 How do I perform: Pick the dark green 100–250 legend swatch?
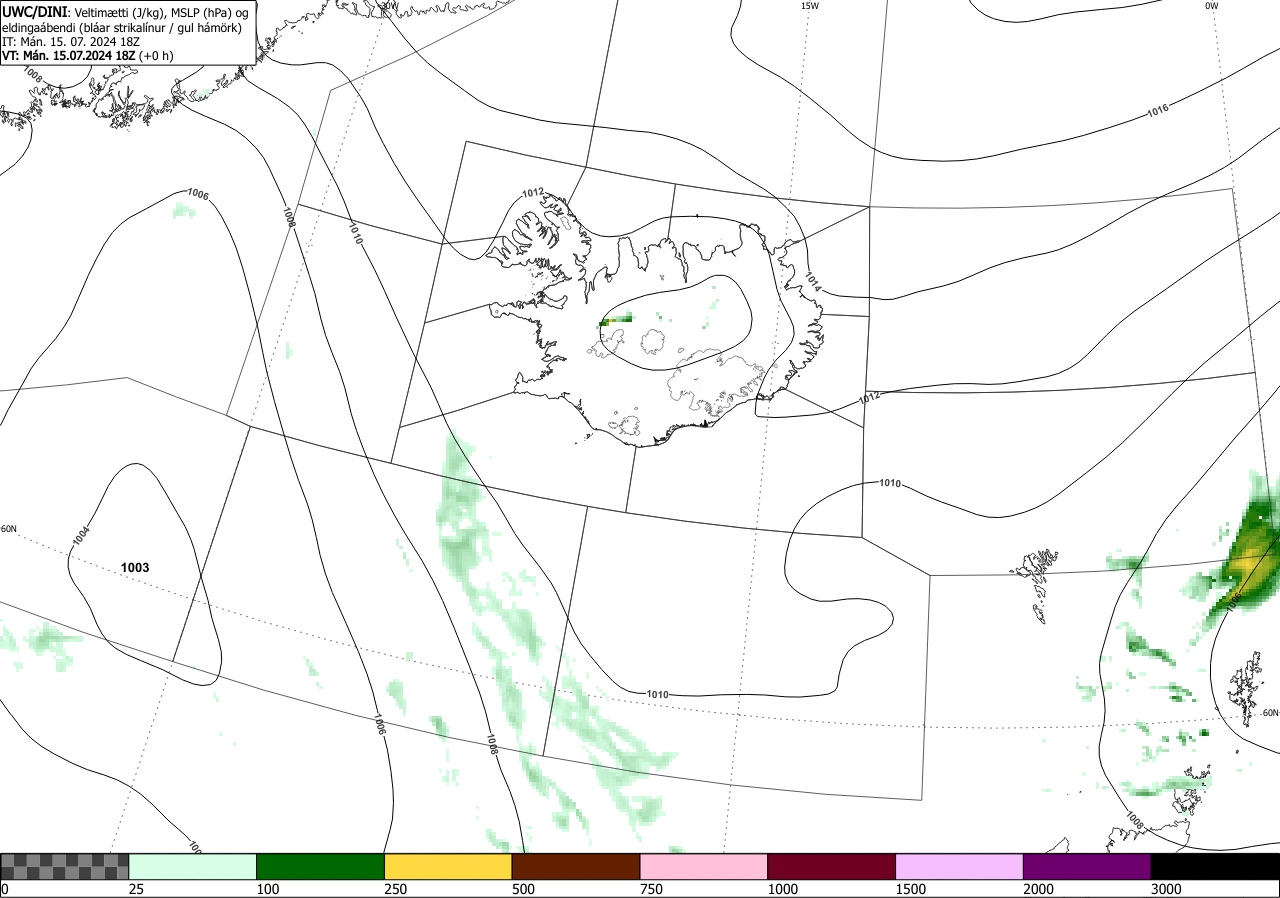point(321,866)
